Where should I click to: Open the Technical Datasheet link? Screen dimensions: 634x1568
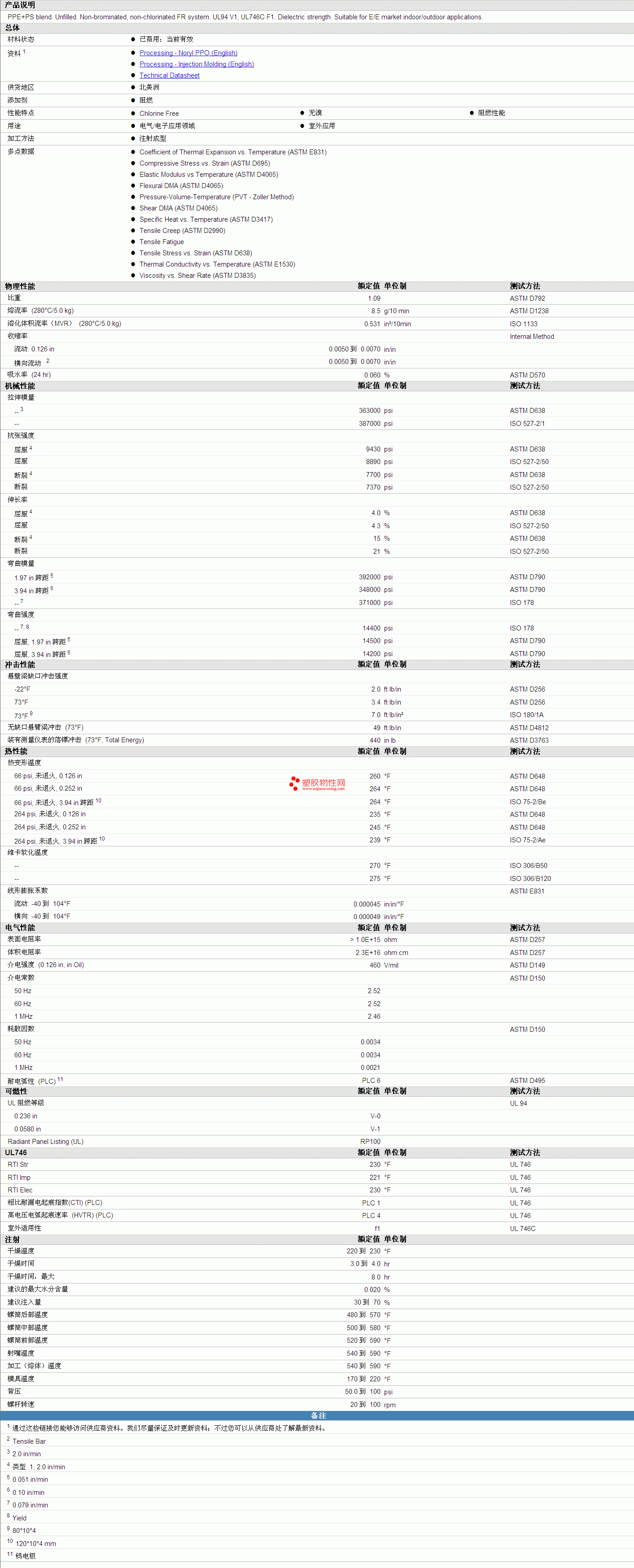(x=169, y=75)
